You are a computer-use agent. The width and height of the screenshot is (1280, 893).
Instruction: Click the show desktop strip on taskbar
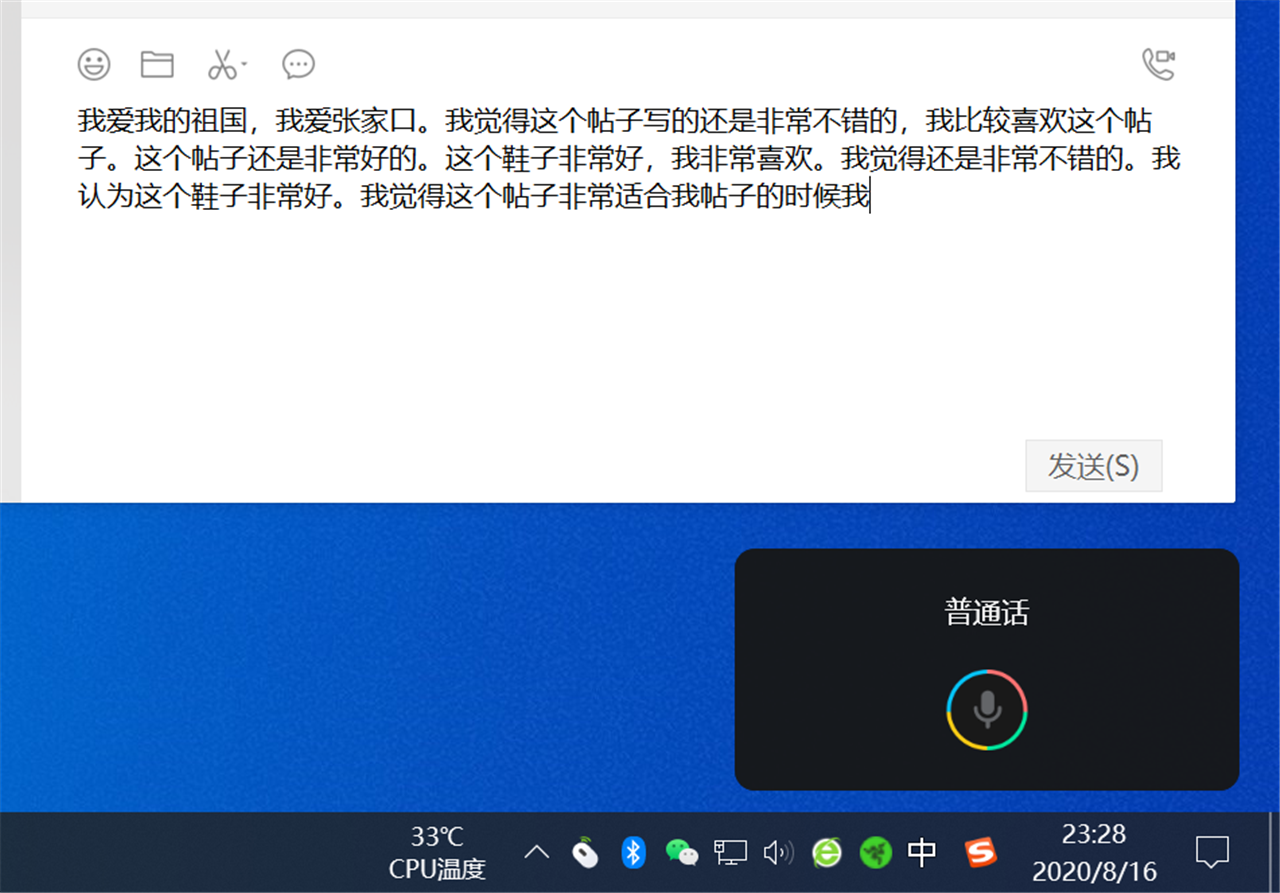pyautogui.click(x=1274, y=852)
